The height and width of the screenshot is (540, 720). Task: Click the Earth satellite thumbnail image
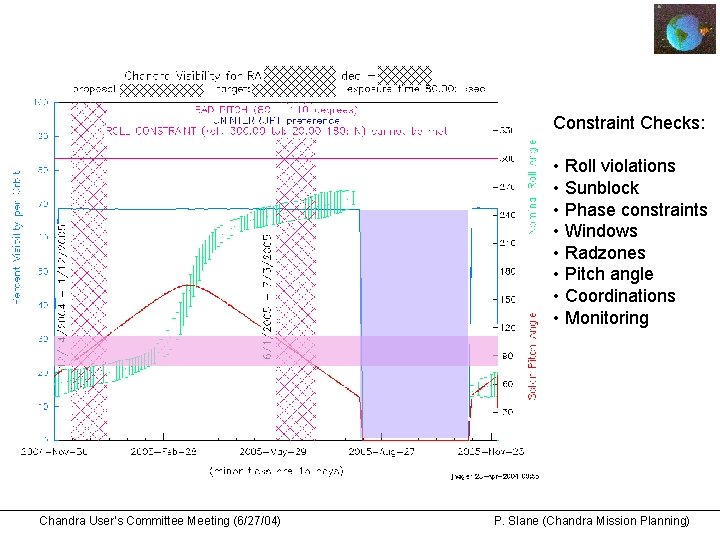pyautogui.click(x=685, y=29)
